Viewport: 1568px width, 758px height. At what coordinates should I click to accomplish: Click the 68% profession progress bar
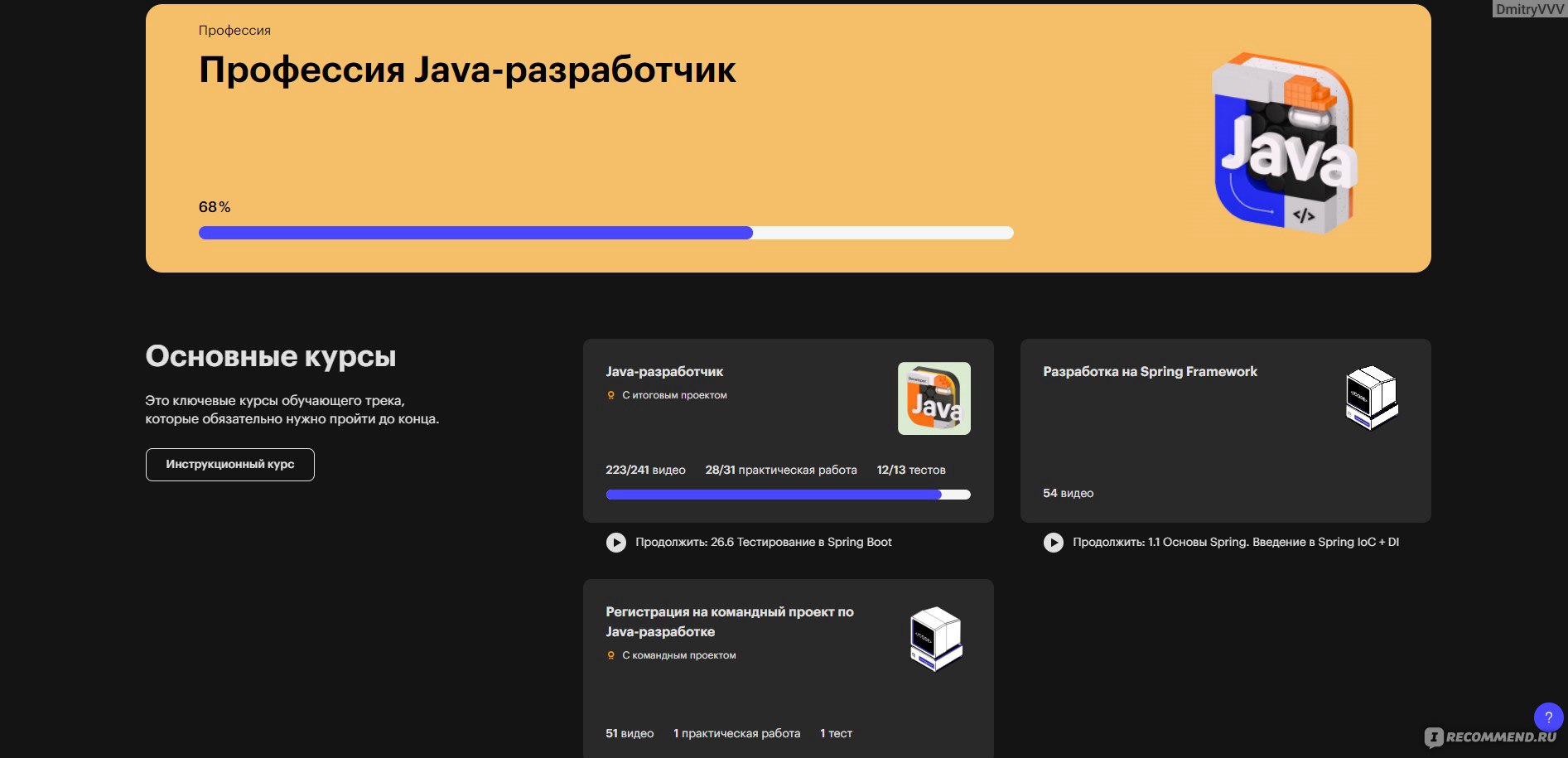point(606,233)
